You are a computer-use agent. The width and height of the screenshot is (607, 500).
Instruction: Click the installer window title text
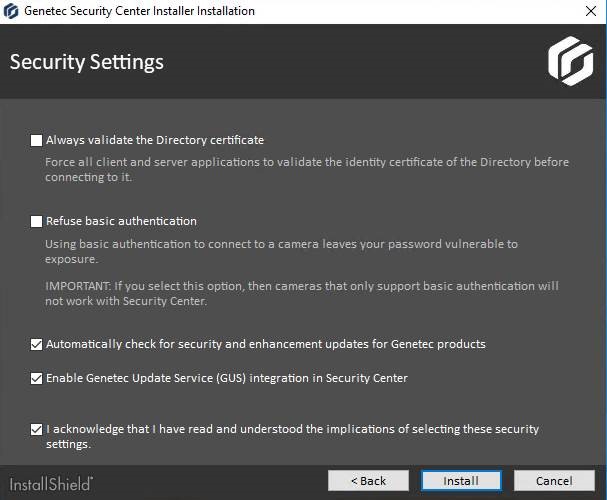(x=139, y=11)
